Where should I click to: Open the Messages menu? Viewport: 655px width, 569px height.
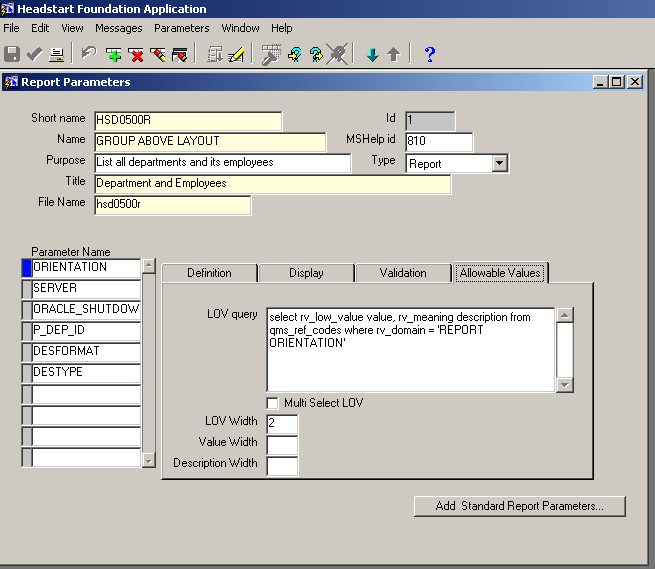coord(118,28)
